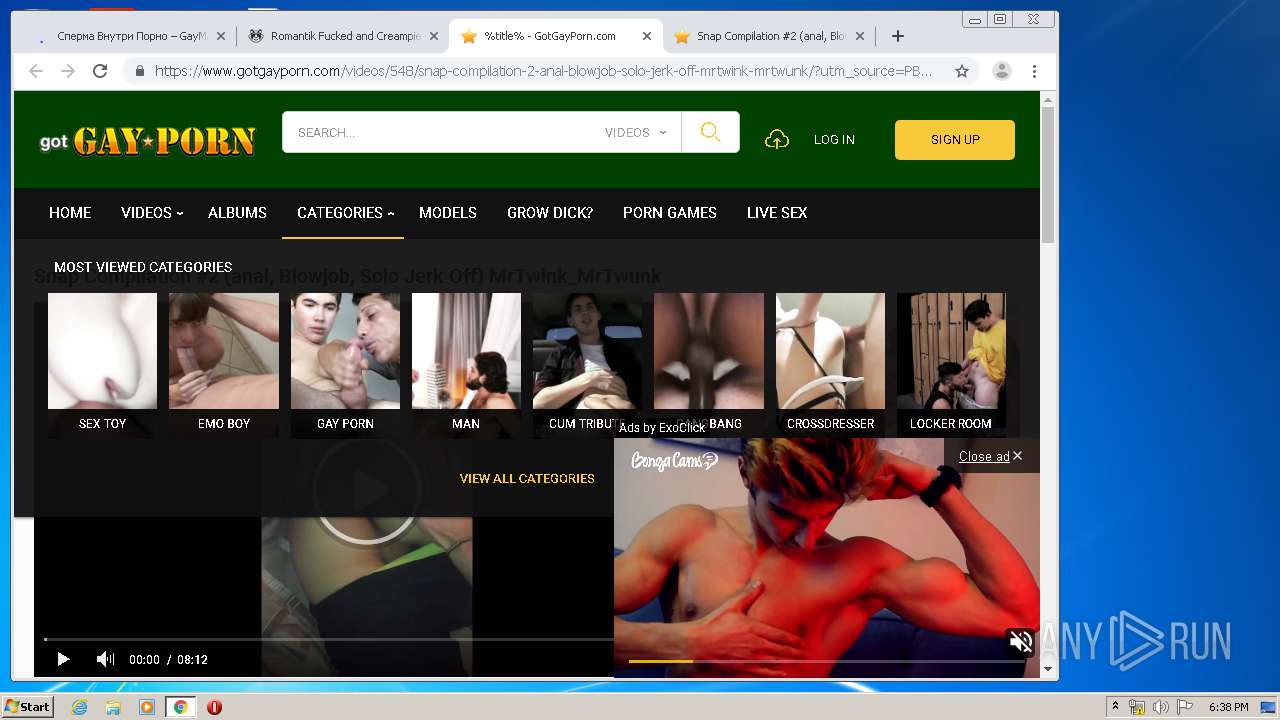Go to the HOME navigation item
Image resolution: width=1280 pixels, height=720 pixels.
[x=70, y=213]
